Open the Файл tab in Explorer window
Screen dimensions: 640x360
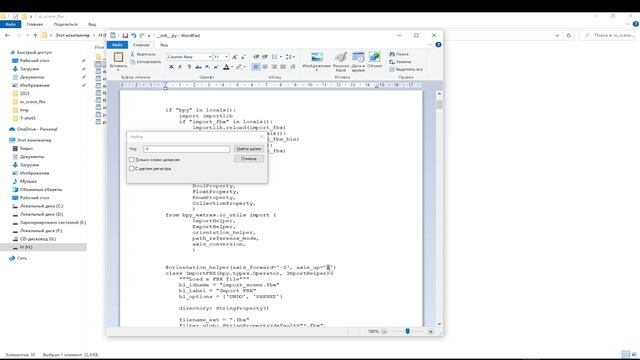click(x=11, y=24)
